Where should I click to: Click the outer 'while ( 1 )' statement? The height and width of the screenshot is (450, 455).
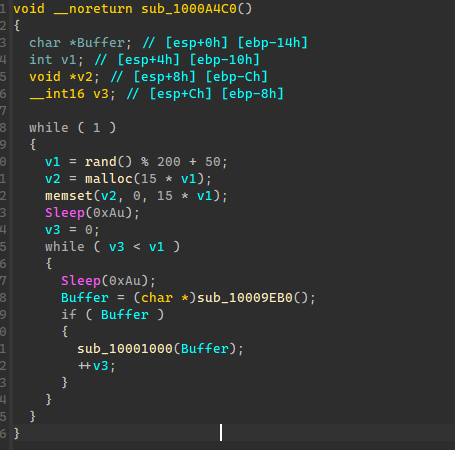pyautogui.click(x=72, y=128)
